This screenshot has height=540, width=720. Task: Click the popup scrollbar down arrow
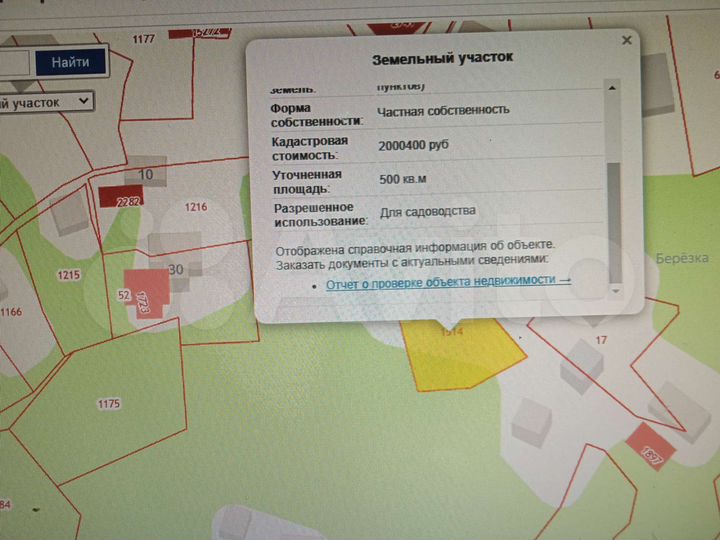coord(616,290)
